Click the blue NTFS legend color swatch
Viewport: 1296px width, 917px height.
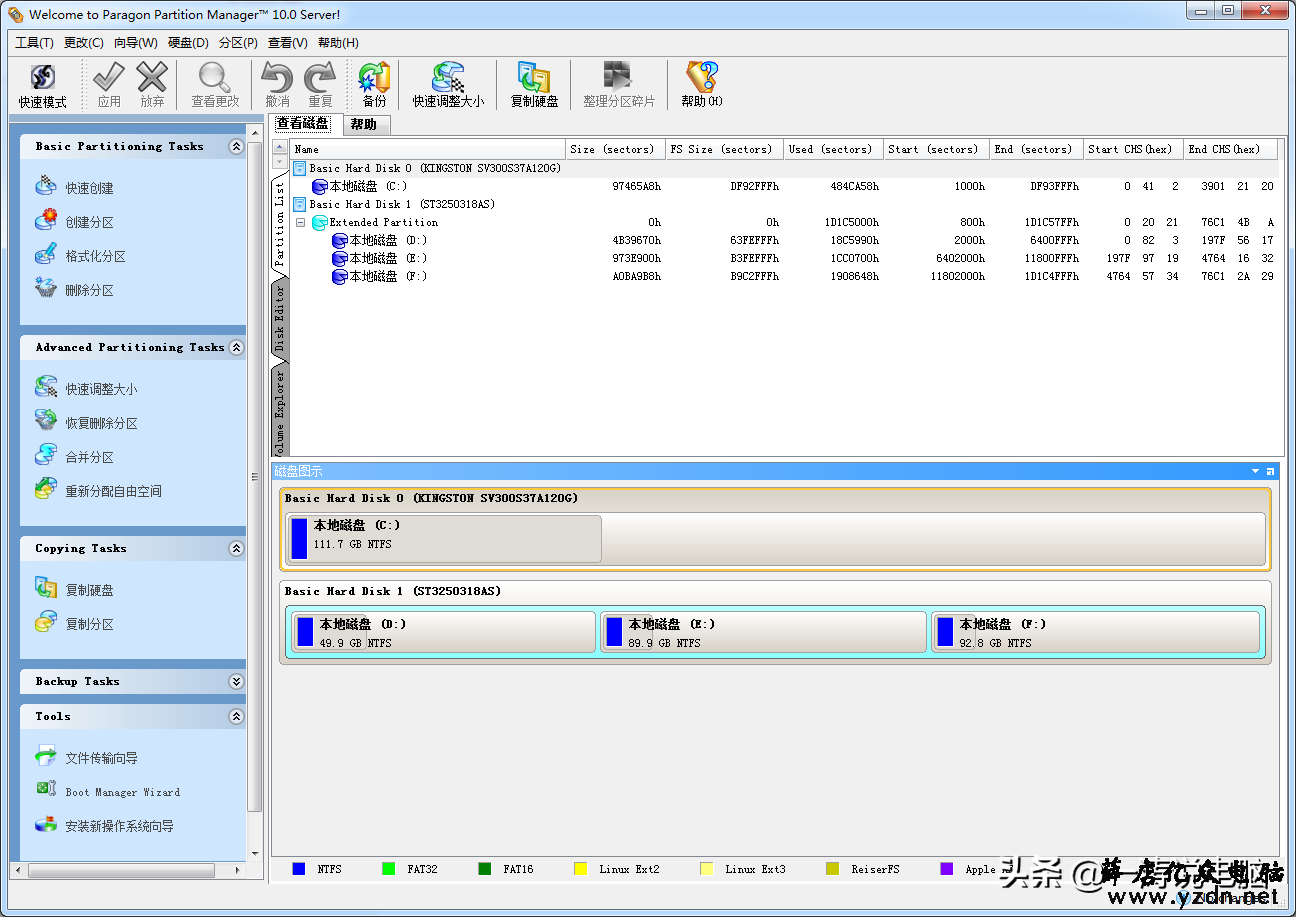[x=298, y=869]
